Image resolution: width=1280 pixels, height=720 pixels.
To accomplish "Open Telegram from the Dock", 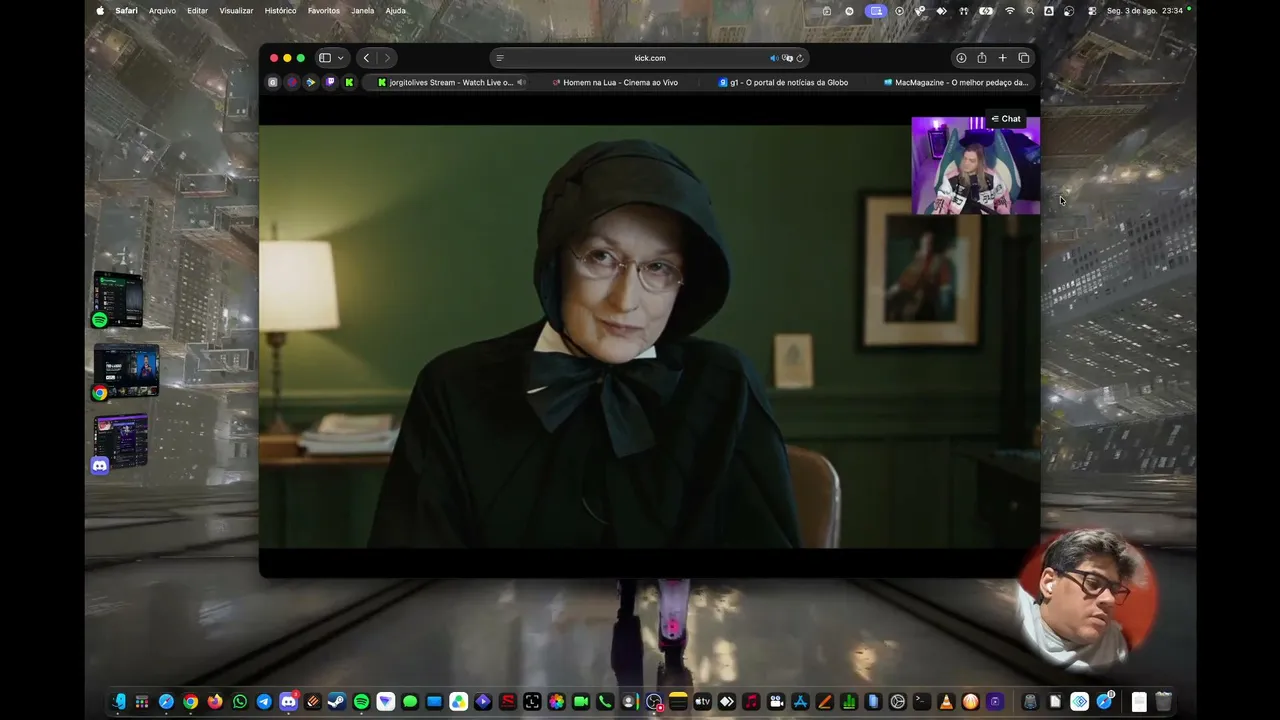I will coord(264,702).
